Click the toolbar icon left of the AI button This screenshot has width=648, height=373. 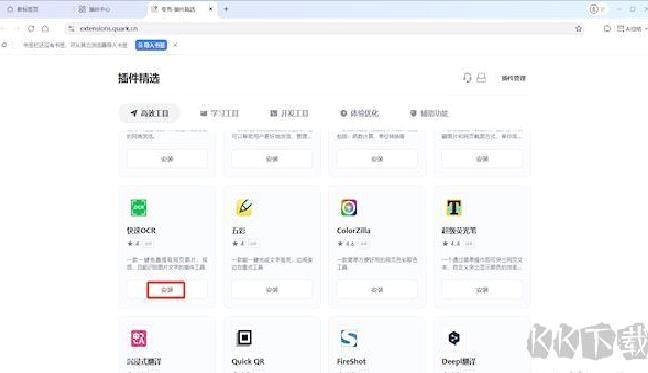click(x=607, y=29)
